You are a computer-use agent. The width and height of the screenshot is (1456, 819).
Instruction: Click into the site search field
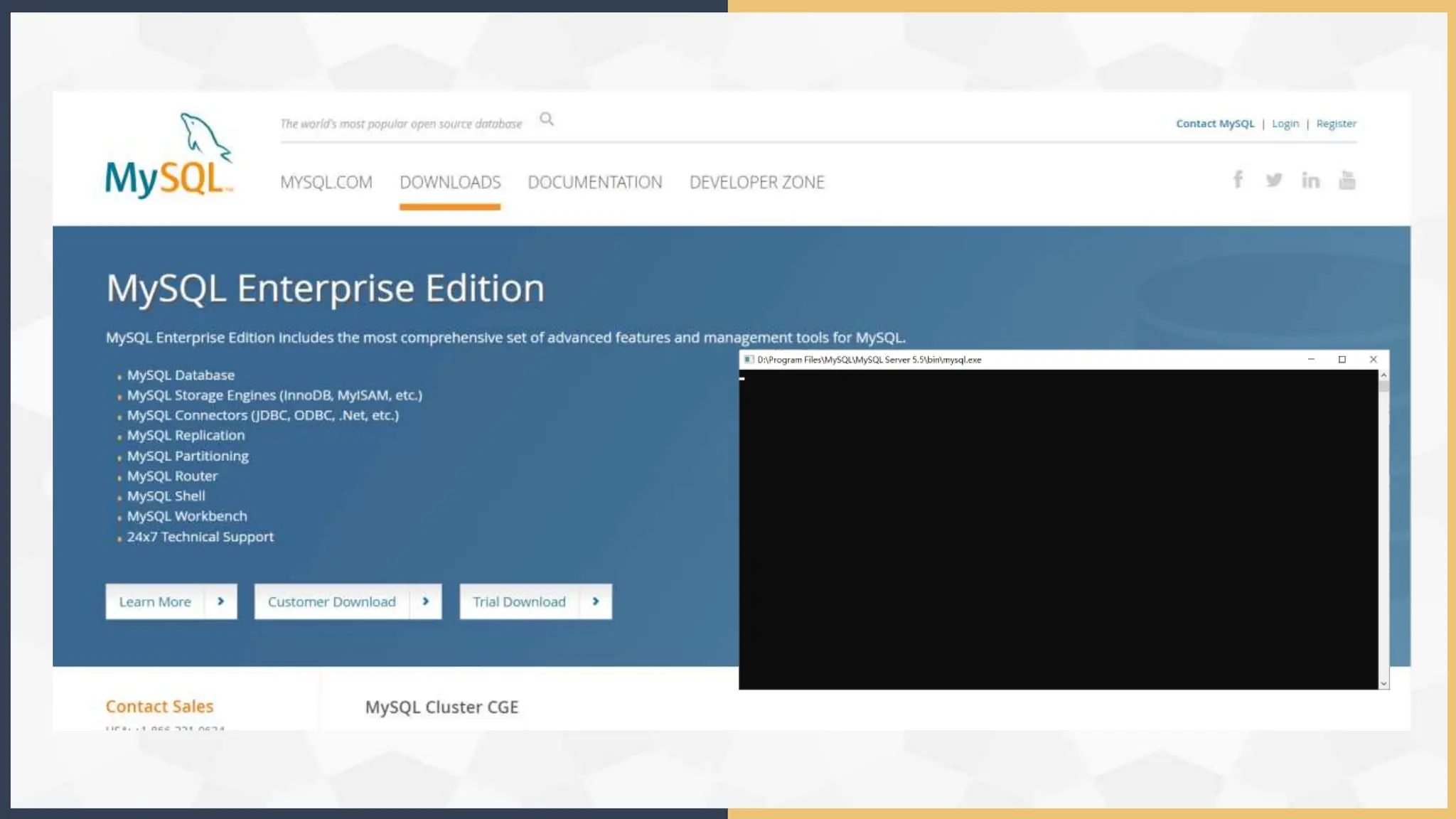pyautogui.click(x=402, y=124)
